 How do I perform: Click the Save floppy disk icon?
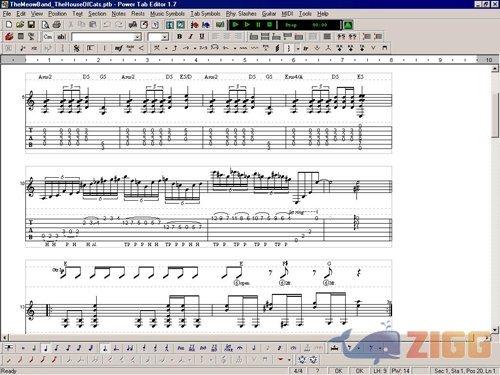31,25
